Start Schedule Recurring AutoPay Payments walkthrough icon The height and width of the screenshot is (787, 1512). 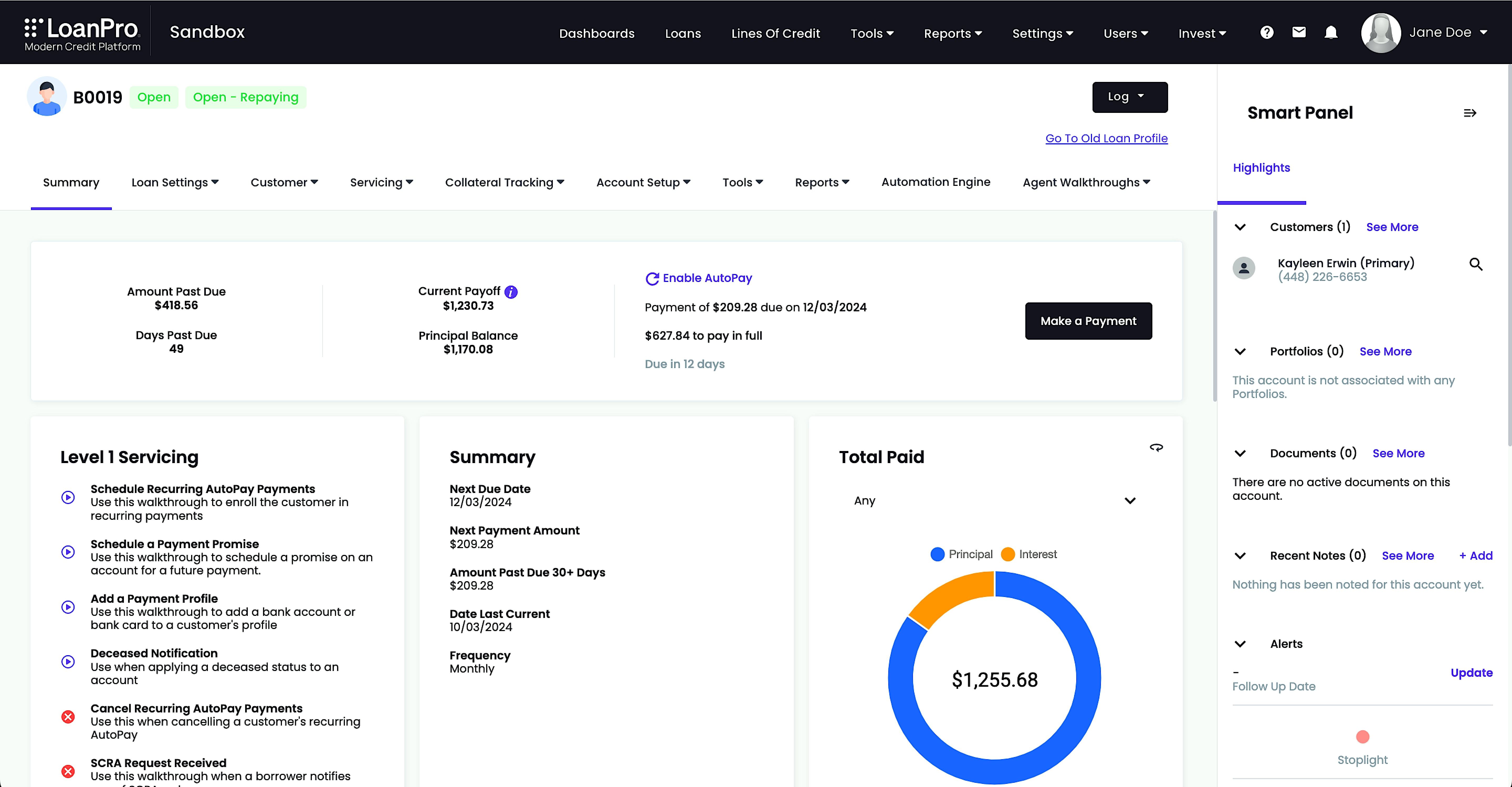point(68,497)
